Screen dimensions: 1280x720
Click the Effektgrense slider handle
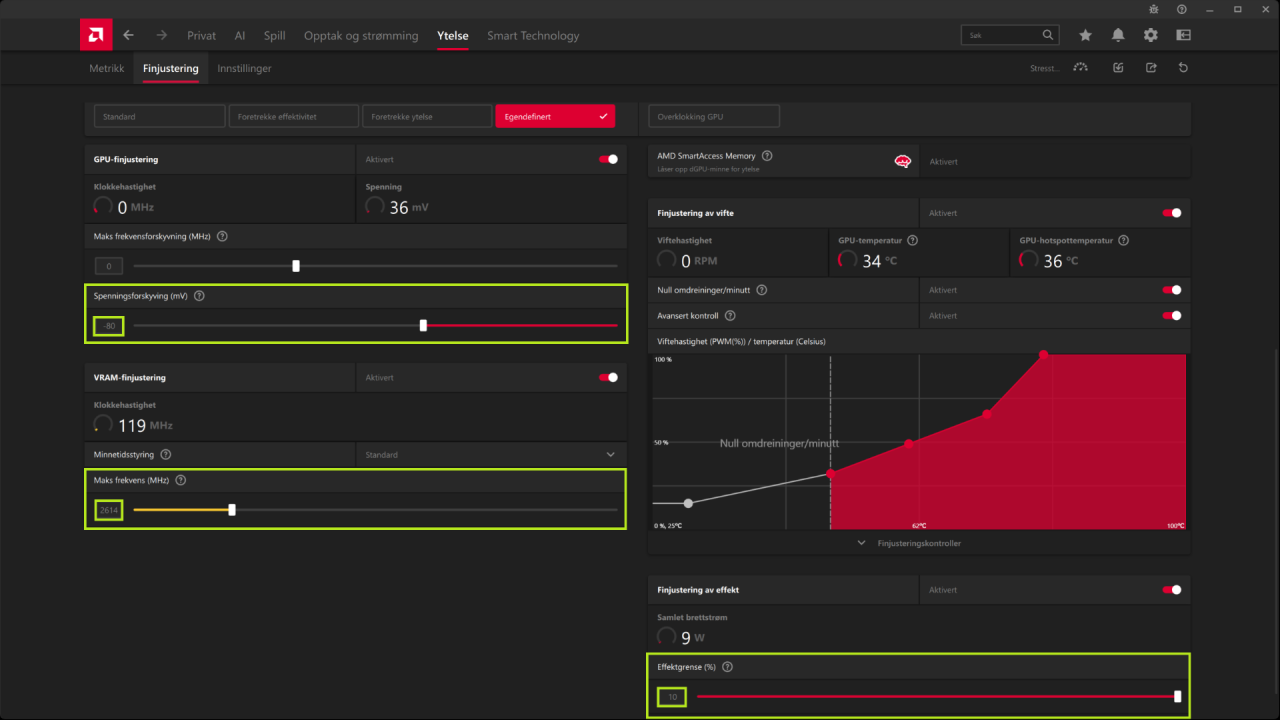point(1178,697)
